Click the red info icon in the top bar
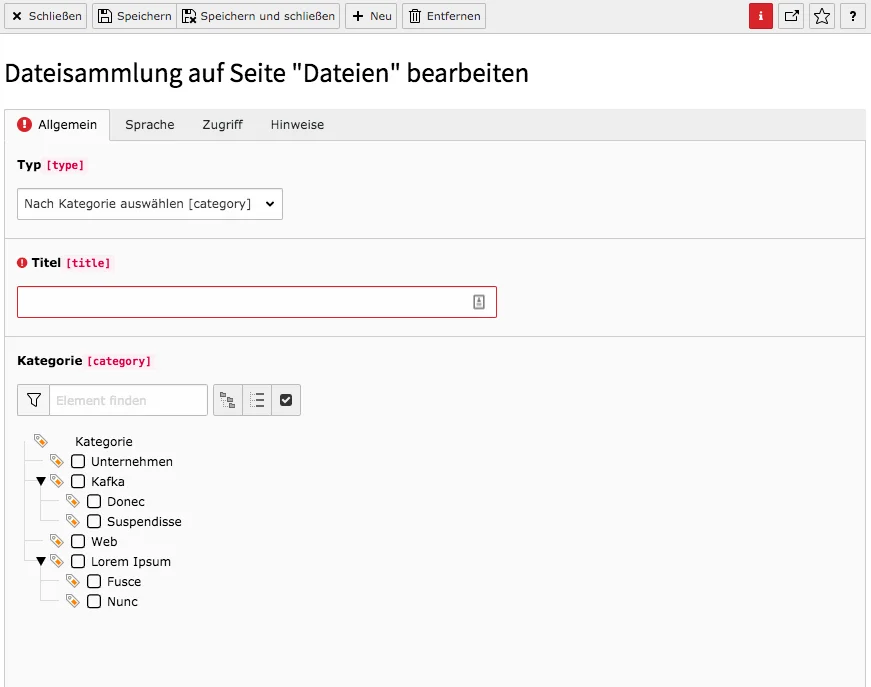This screenshot has height=687, width=871. coord(761,16)
